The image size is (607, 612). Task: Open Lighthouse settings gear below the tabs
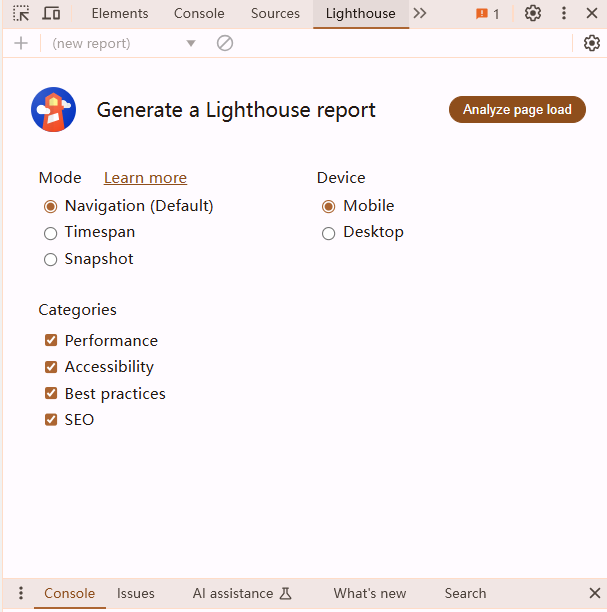(592, 43)
